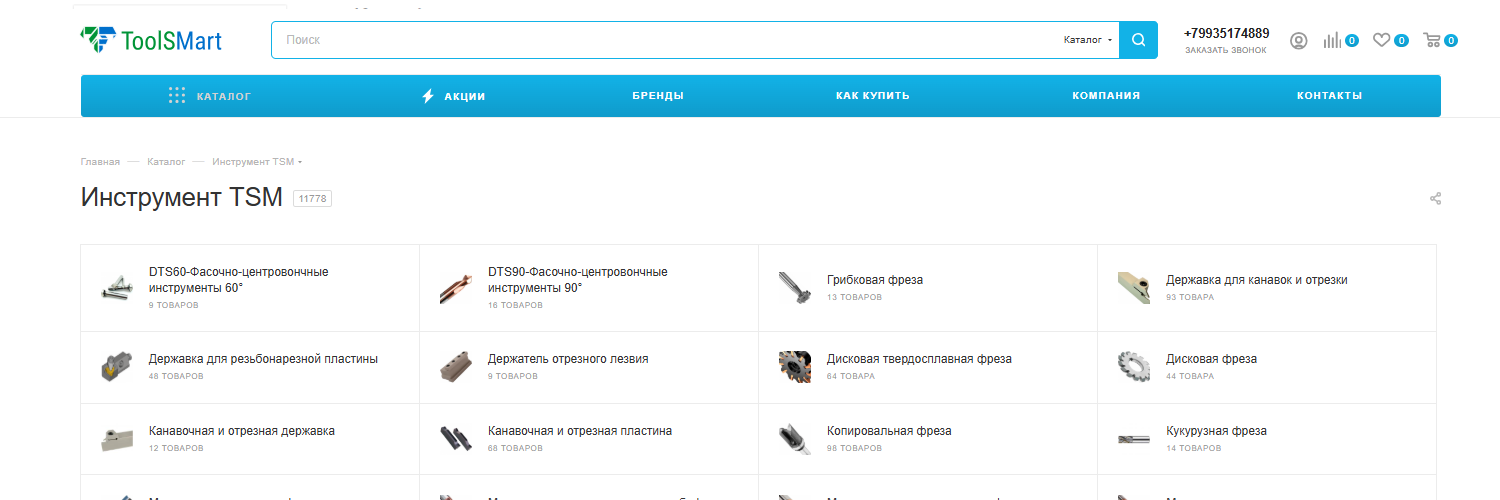Click the '98 ТОВАРОВ' count text

pyautogui.click(x=854, y=448)
